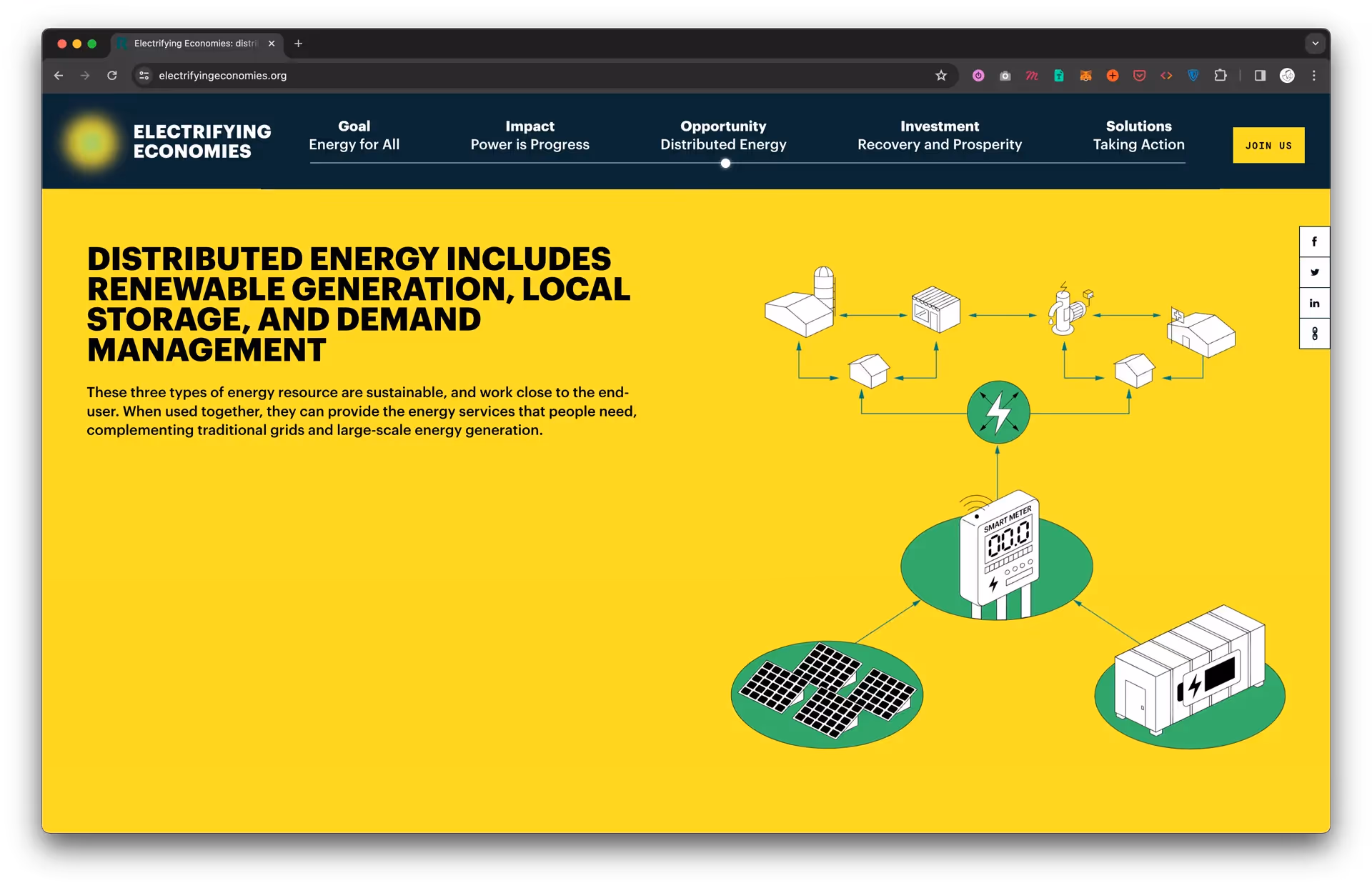Click the JOIN US button
Image resolution: width=1372 pixels, height=888 pixels.
pos(1268,145)
